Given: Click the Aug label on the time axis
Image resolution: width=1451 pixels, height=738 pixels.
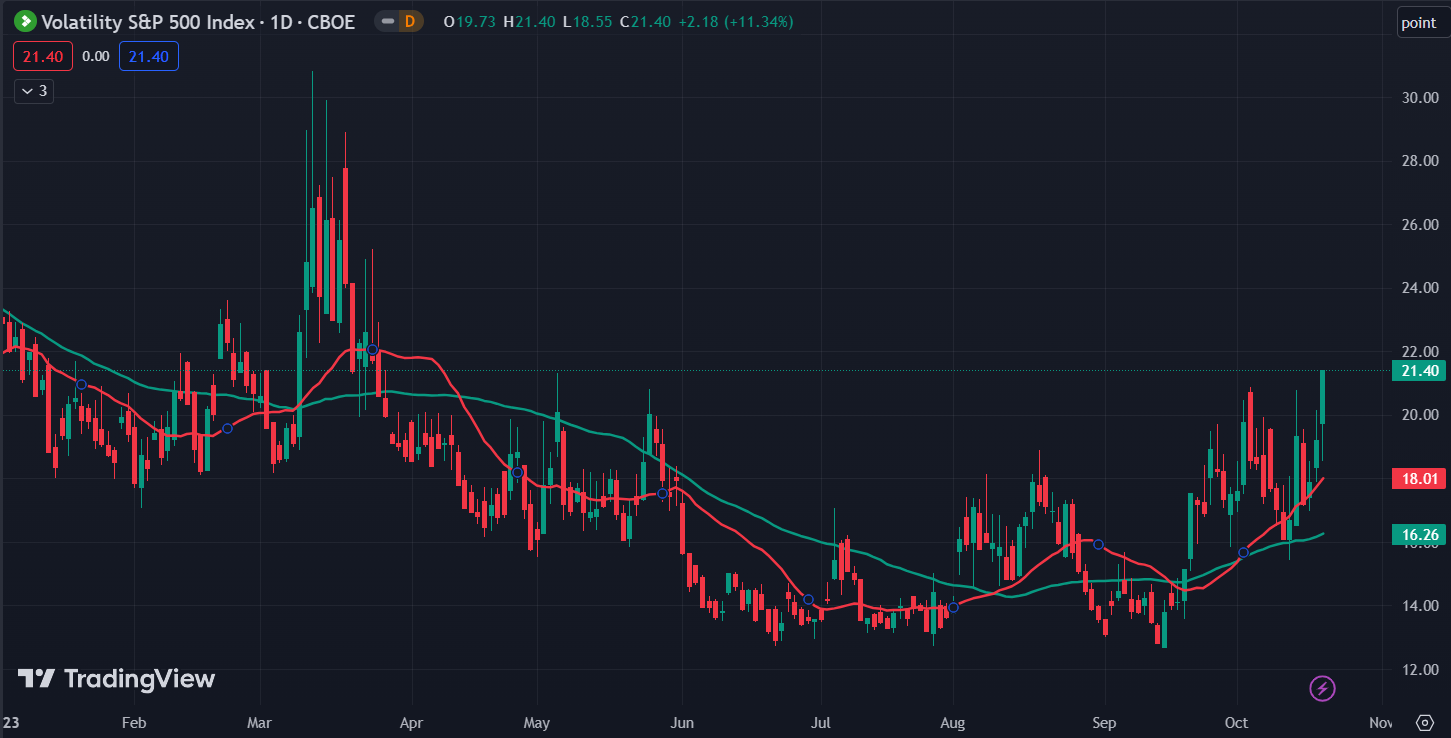Looking at the screenshot, I should (x=953, y=722).
